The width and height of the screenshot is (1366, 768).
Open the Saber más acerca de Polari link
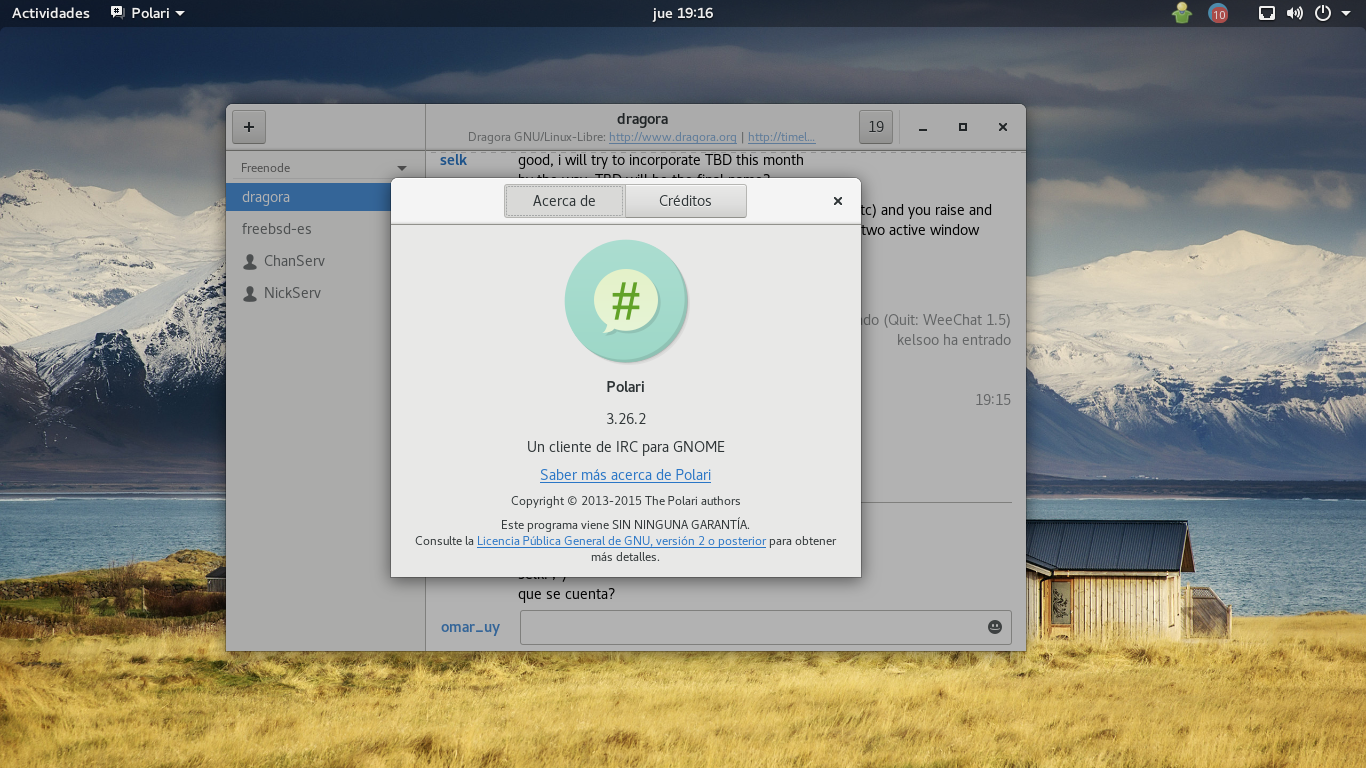click(625, 475)
